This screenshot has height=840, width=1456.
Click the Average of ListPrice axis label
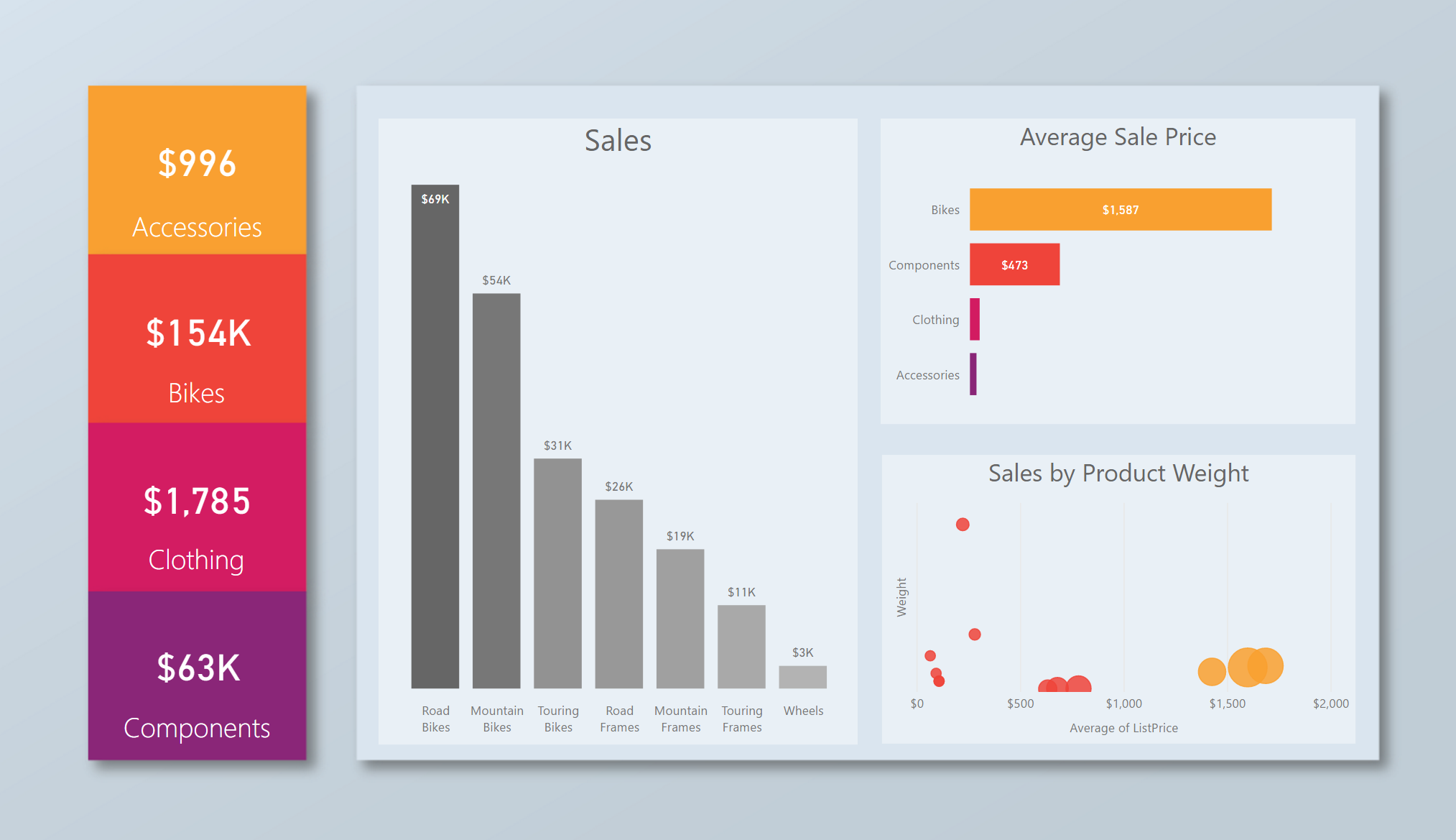1123,728
